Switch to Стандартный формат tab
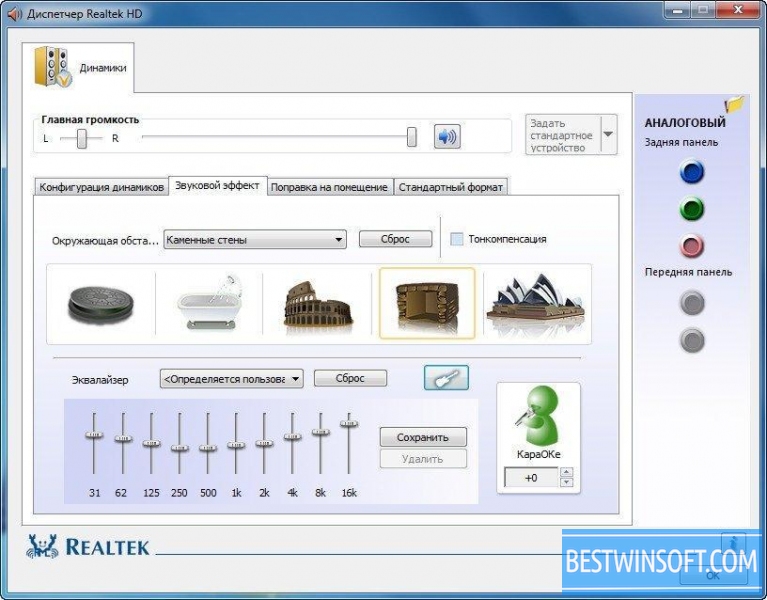 (451, 187)
